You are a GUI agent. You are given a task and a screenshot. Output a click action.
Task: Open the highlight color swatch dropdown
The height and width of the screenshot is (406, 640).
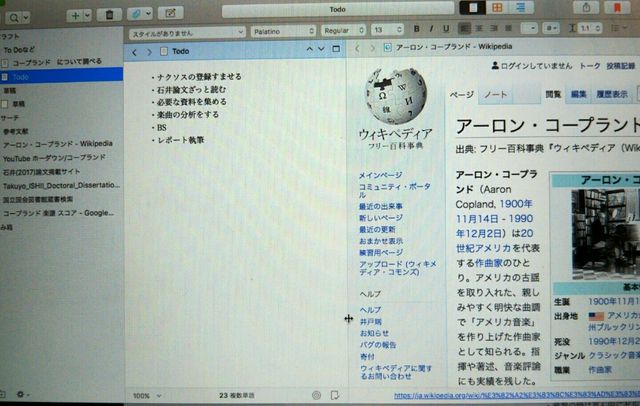[551, 28]
